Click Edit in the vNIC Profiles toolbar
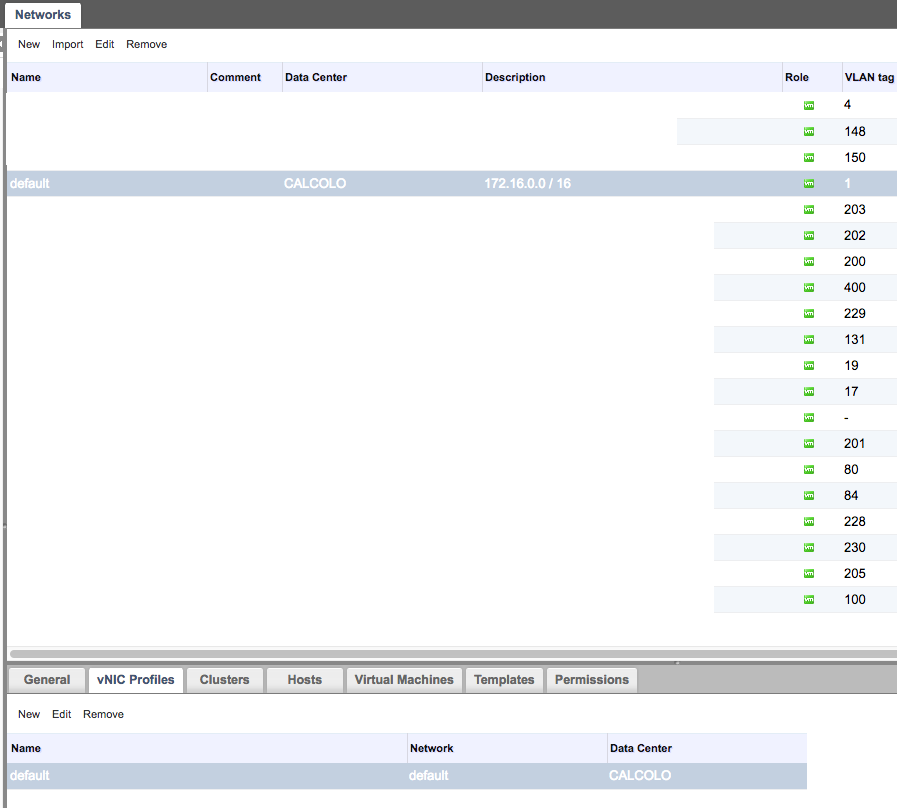This screenshot has width=897, height=808. [62, 714]
